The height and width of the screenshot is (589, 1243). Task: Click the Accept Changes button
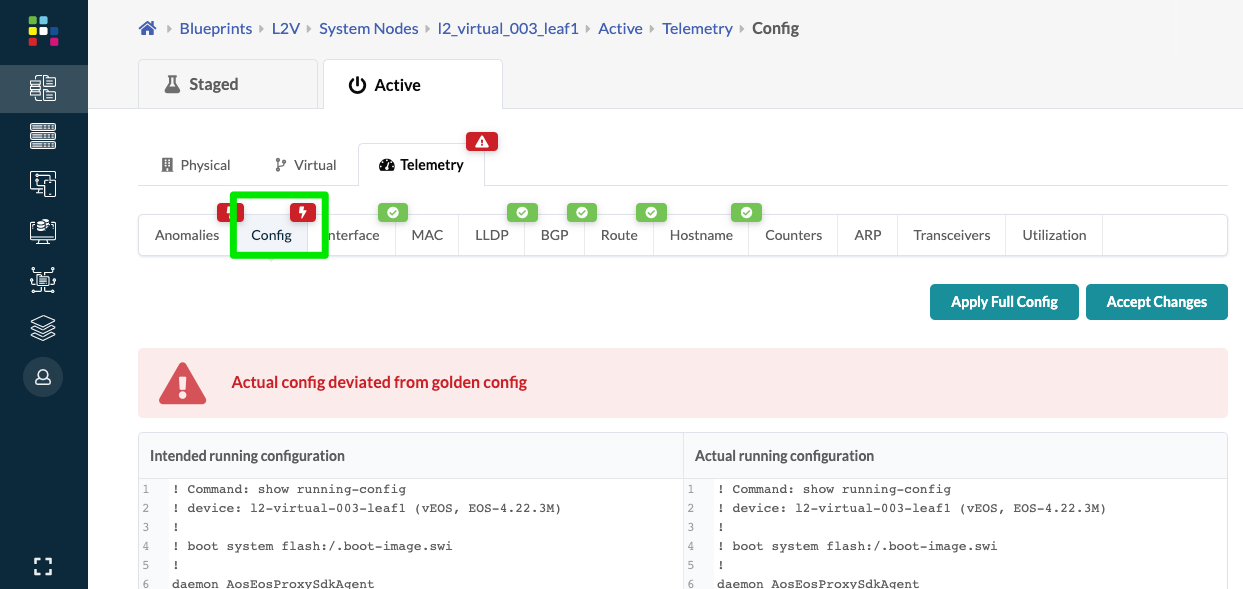click(1156, 302)
